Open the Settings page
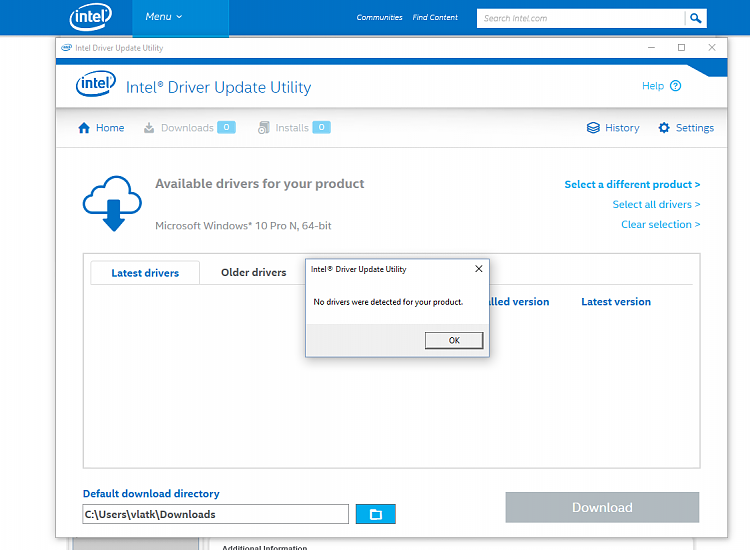The width and height of the screenshot is (750, 550). 695,128
